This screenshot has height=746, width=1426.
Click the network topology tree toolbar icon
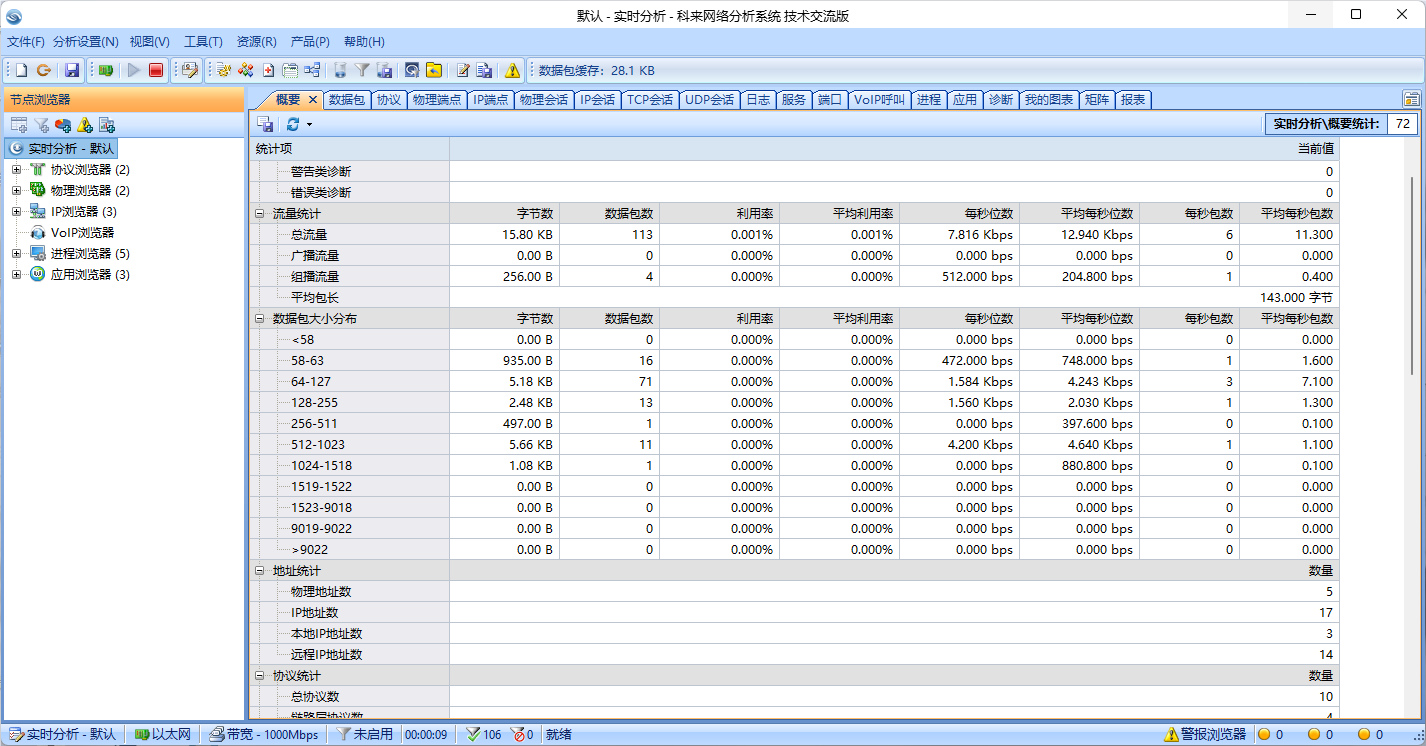(313, 70)
